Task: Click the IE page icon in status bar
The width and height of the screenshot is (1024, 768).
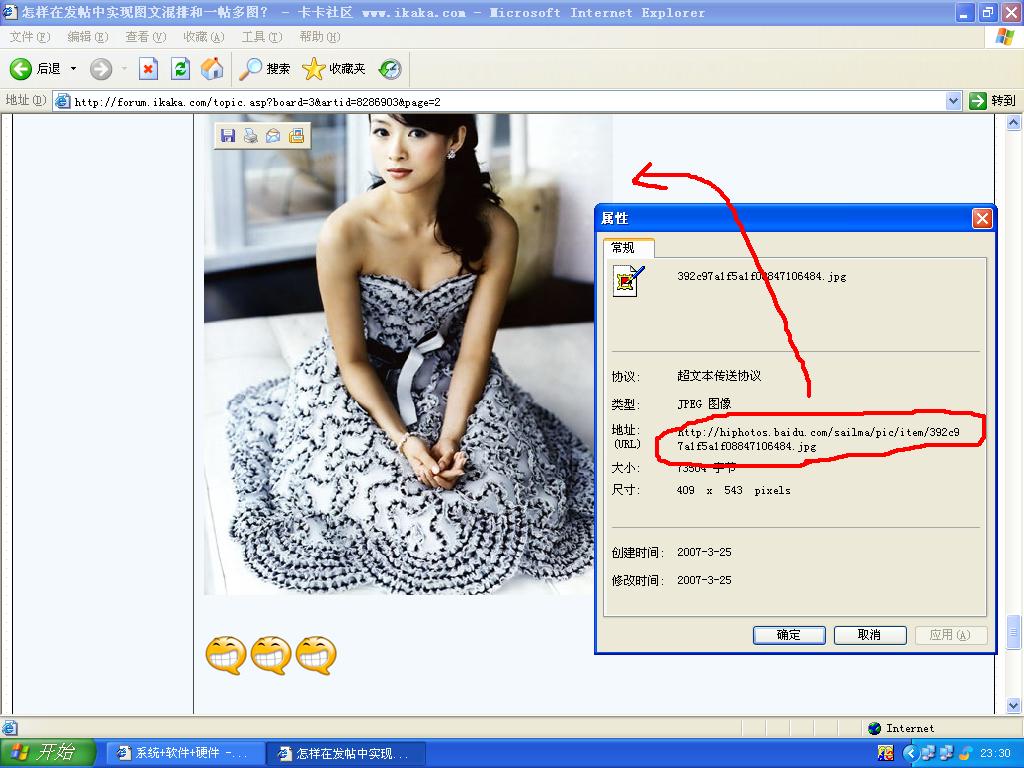Action: tap(9, 728)
